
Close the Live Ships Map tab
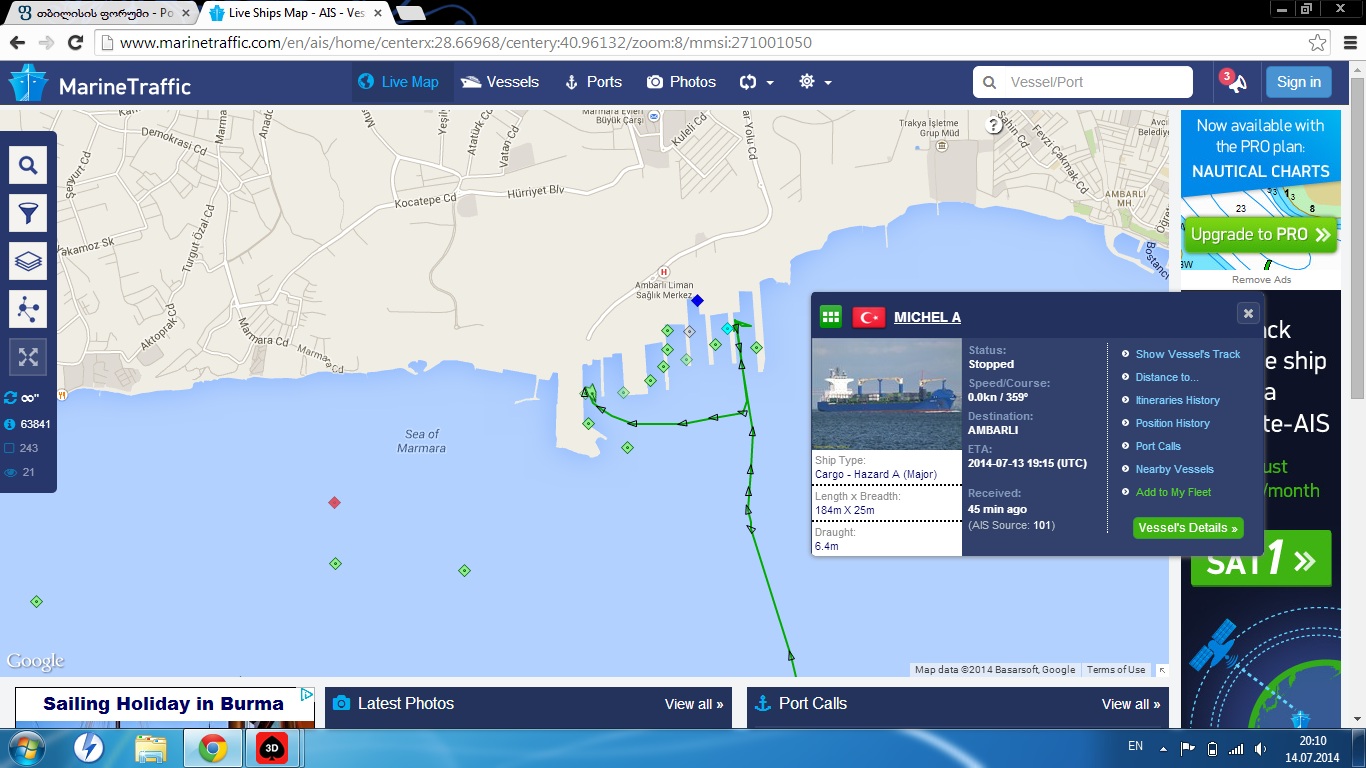pyautogui.click(x=377, y=13)
